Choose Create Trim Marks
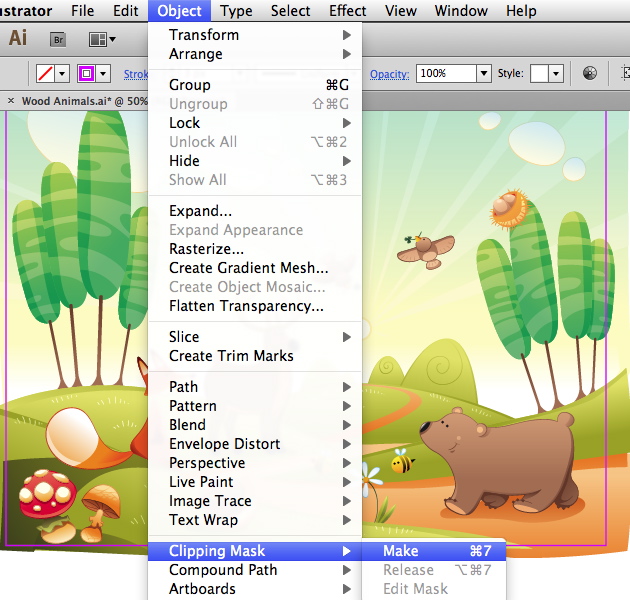The width and height of the screenshot is (630, 600). pos(255,356)
